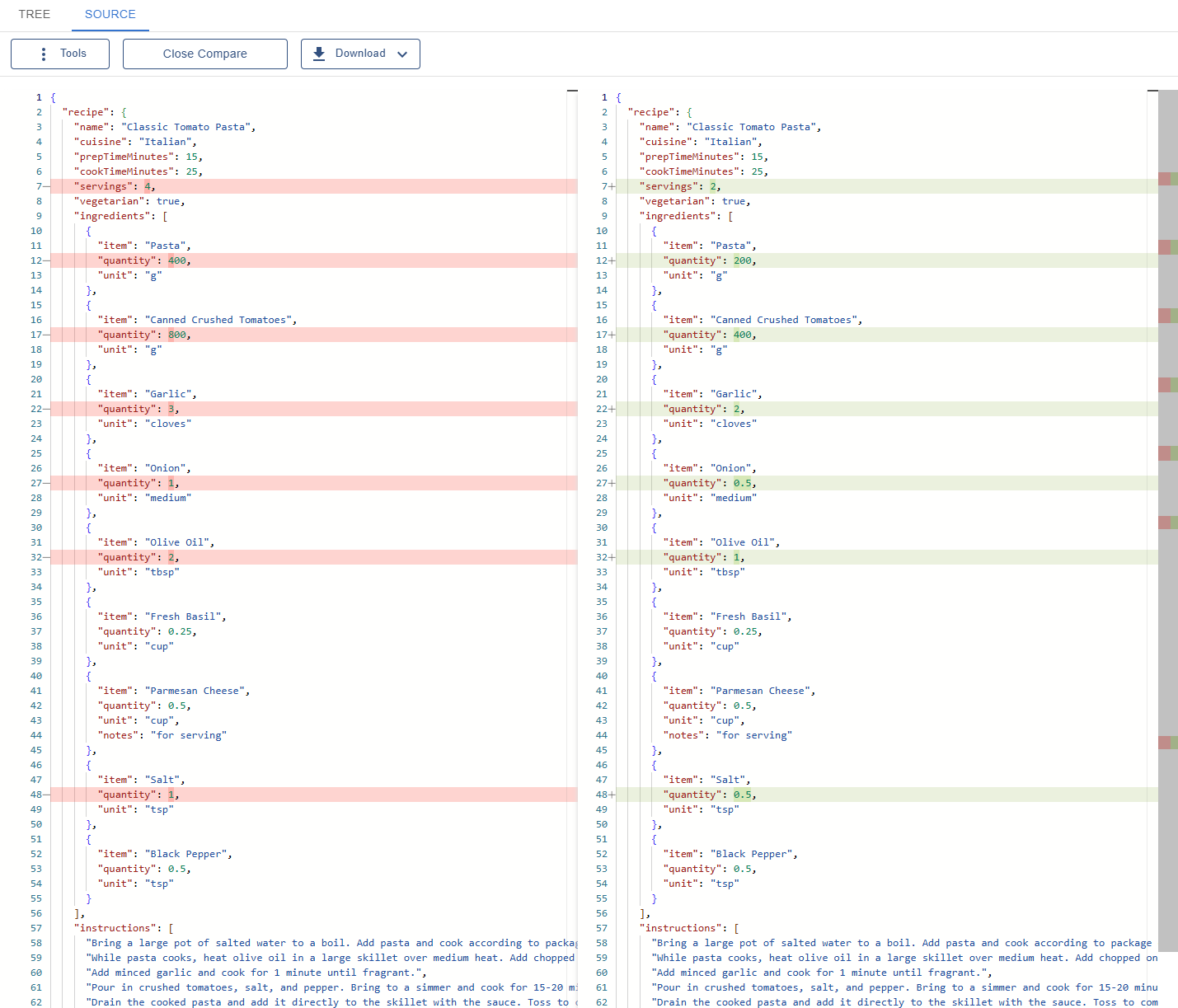Click the download arrow icon
This screenshot has height=1008, width=1178.
pos(319,54)
